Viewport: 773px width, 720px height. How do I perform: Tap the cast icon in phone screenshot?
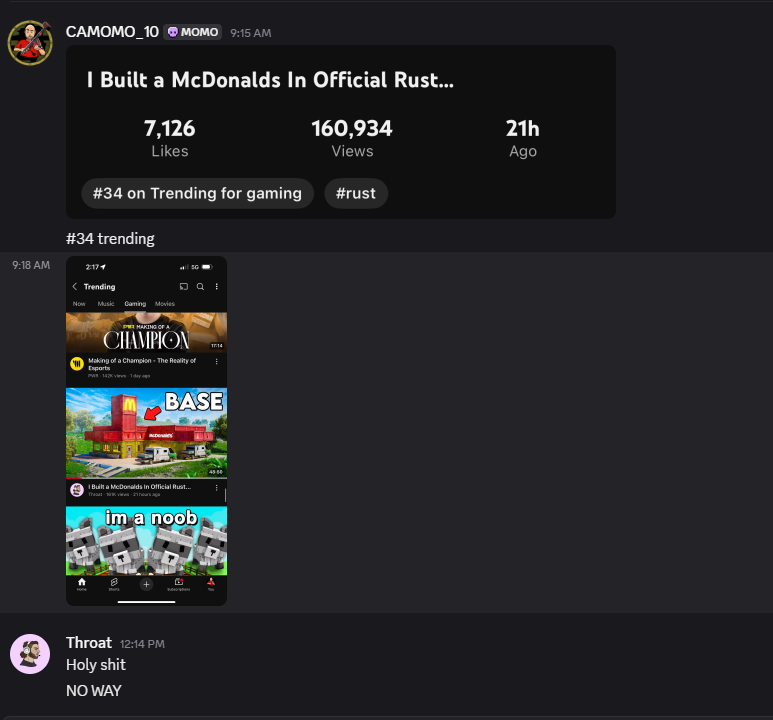184,287
